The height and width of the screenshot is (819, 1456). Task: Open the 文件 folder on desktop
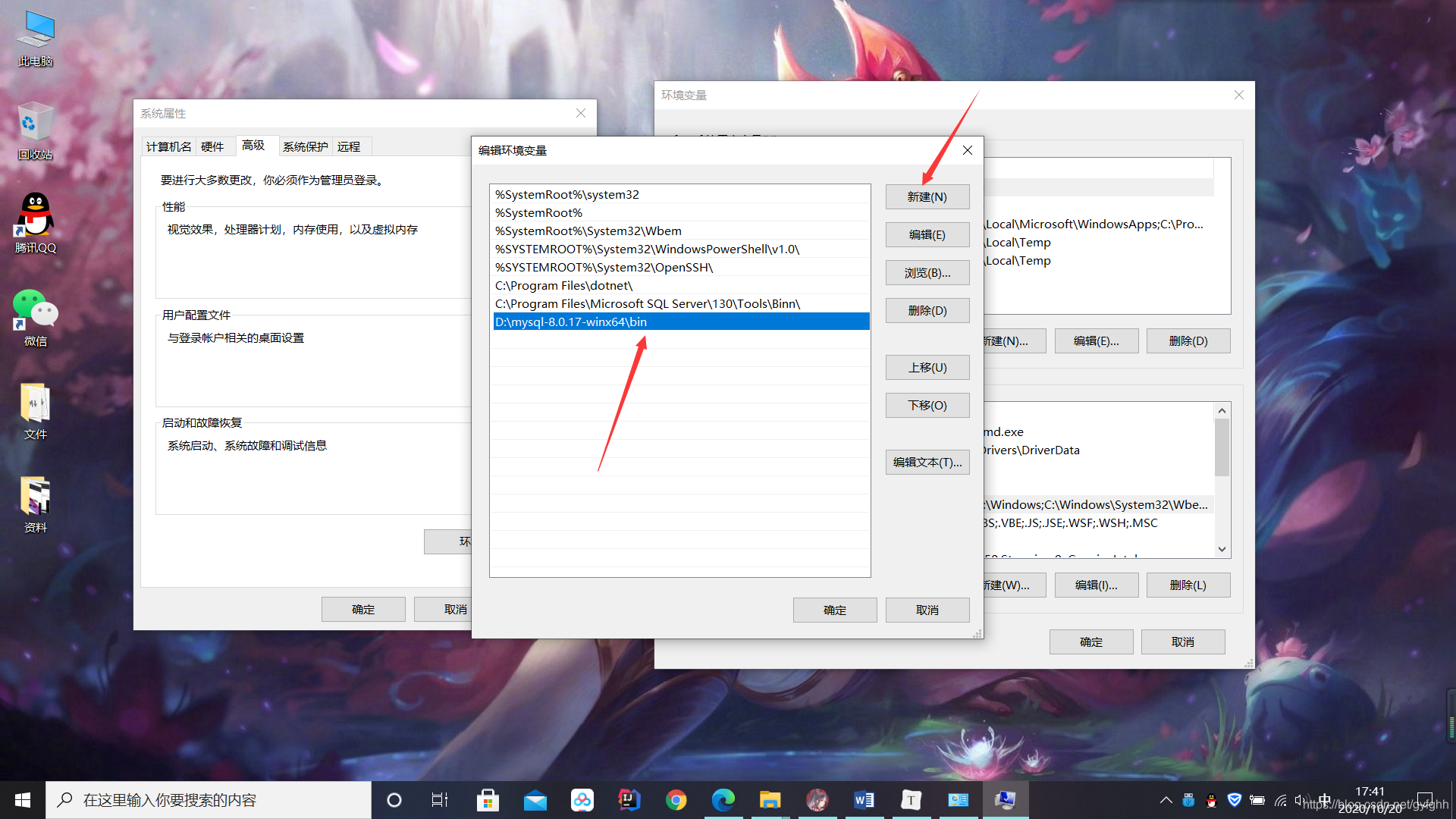(36, 412)
